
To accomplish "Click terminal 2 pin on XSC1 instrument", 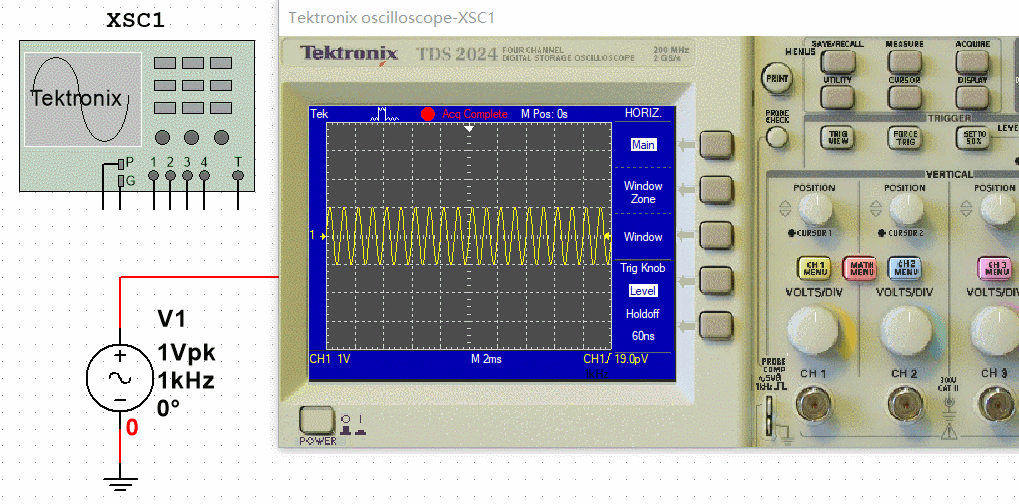I will pyautogui.click(x=170, y=175).
